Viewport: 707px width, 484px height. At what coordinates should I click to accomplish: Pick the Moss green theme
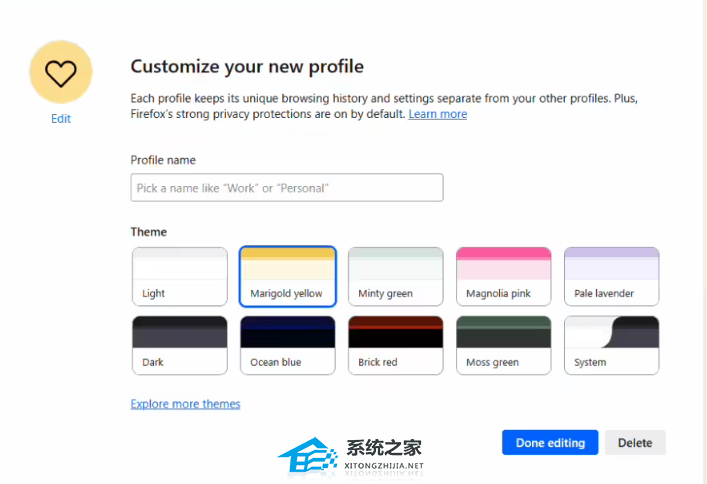[503, 346]
